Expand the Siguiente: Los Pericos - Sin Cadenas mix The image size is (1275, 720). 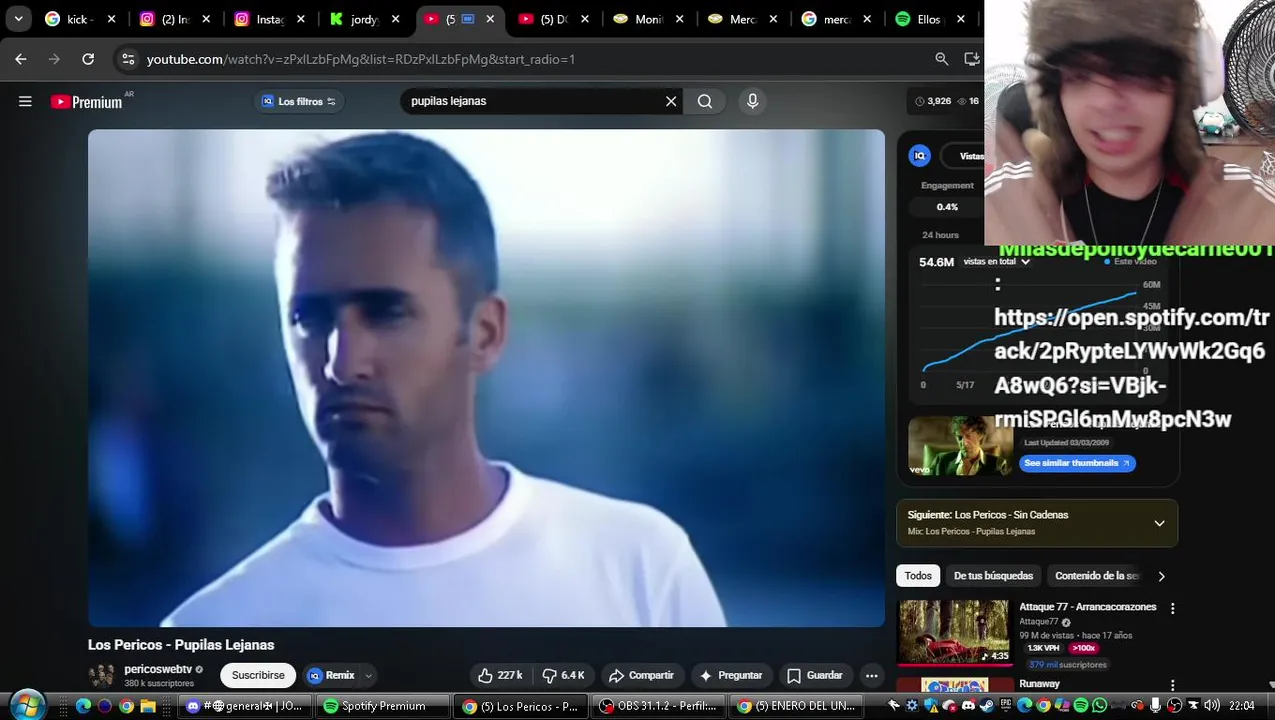1159,523
